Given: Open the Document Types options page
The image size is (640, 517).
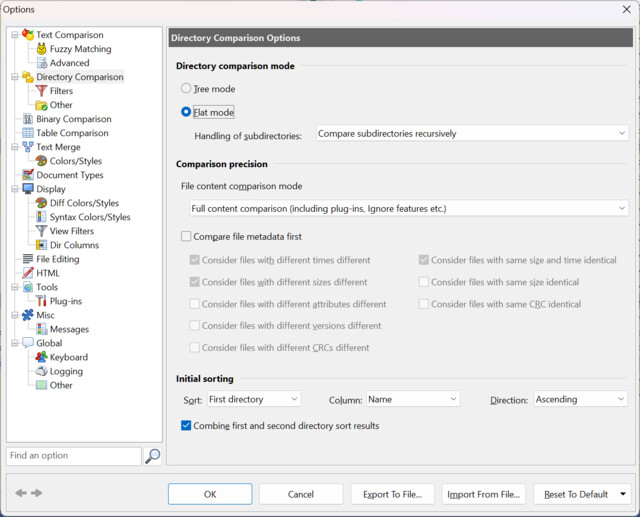Looking at the screenshot, I should coord(70,175).
